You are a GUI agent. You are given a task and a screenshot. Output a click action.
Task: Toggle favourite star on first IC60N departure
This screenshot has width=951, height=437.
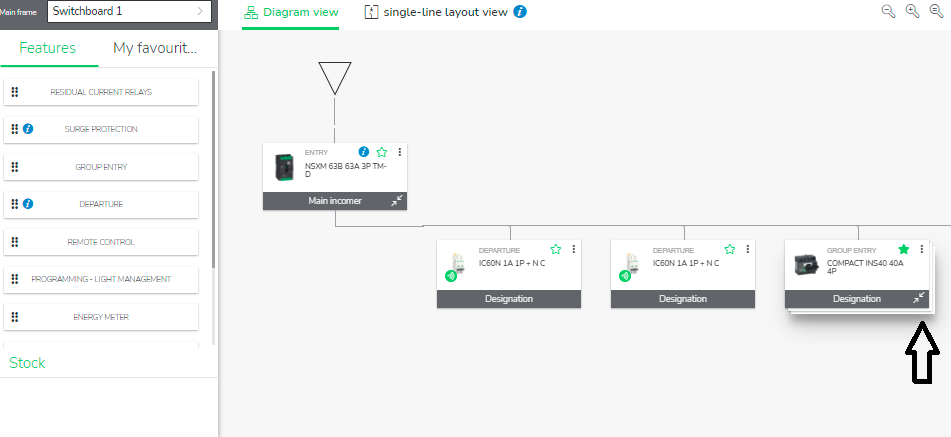click(556, 249)
